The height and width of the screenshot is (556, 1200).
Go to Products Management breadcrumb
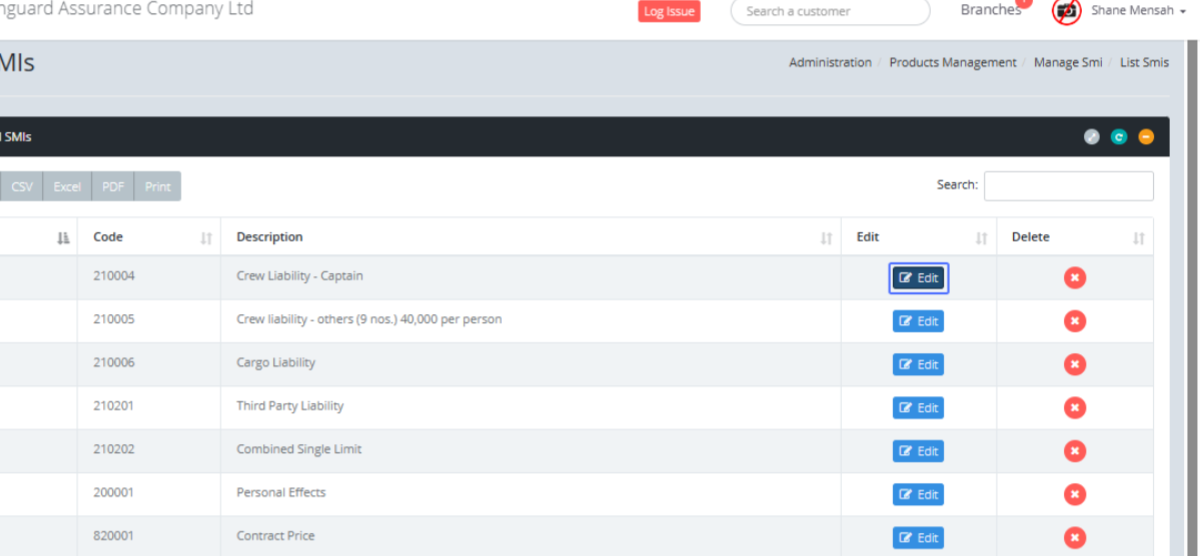pyautogui.click(x=952, y=62)
